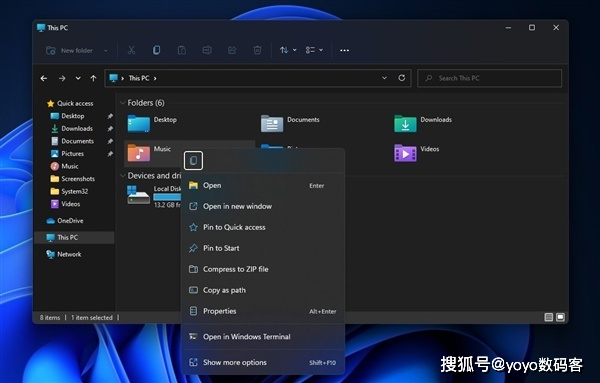Screen dimensions: 600x383
Task: Open the Layout and view options dropdown
Action: pos(314,50)
